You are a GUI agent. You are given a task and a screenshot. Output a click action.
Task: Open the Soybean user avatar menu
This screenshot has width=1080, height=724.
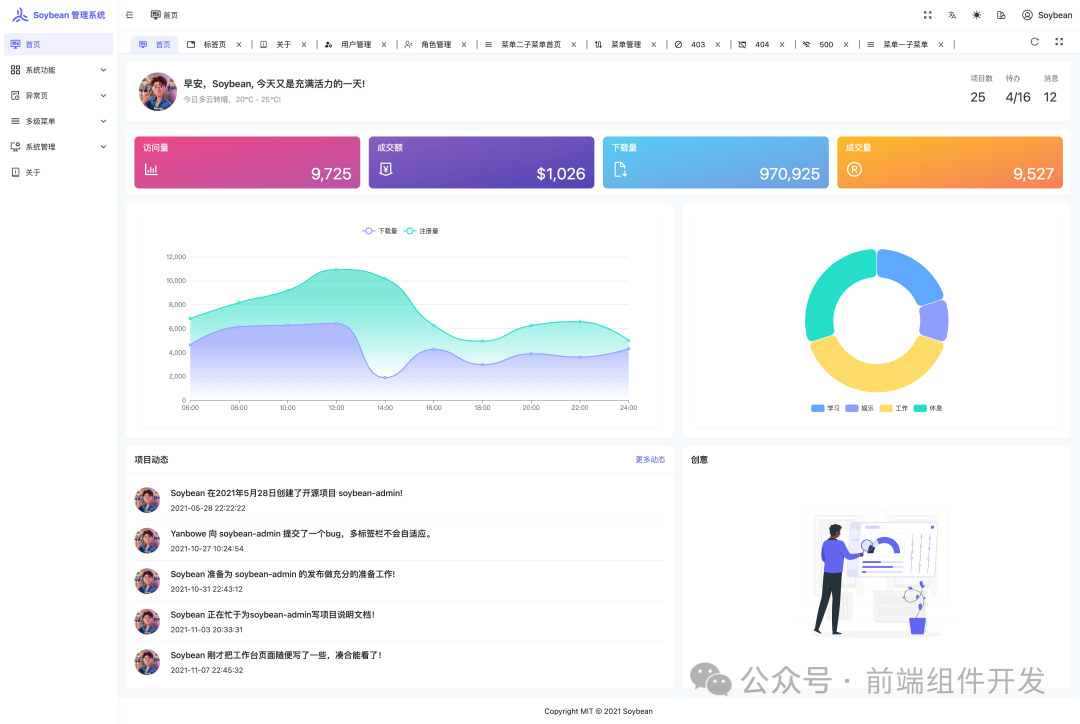pyautogui.click(x=1045, y=14)
